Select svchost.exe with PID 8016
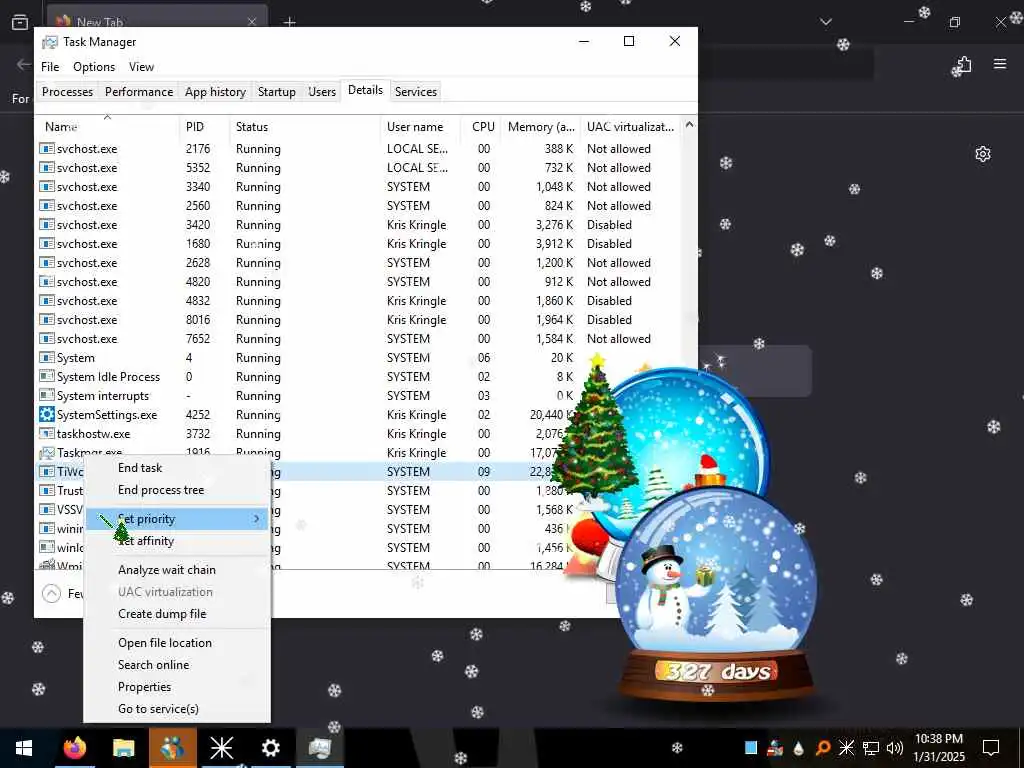The image size is (1024, 768). 359,320
